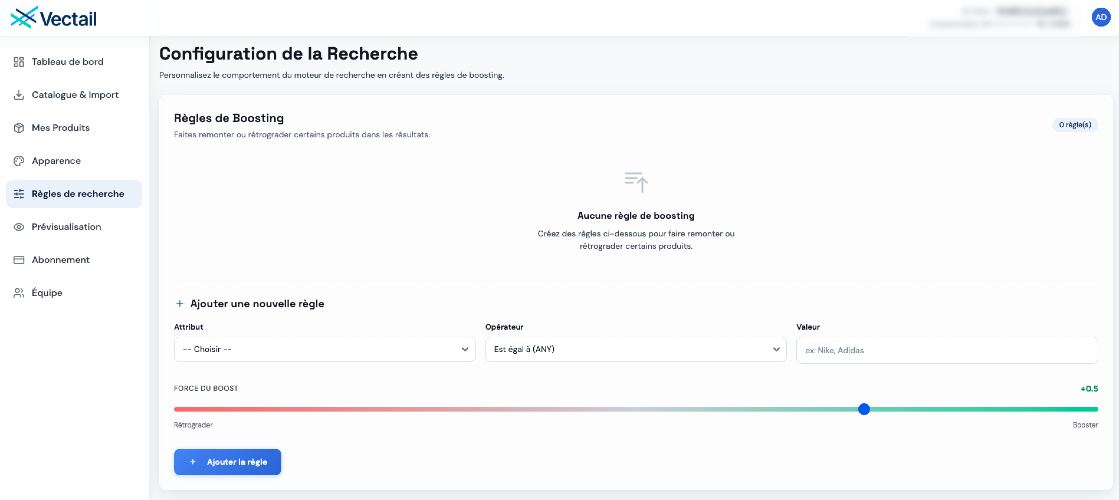Navigate to Équipe section
This screenshot has width=1119, height=500.
47,293
